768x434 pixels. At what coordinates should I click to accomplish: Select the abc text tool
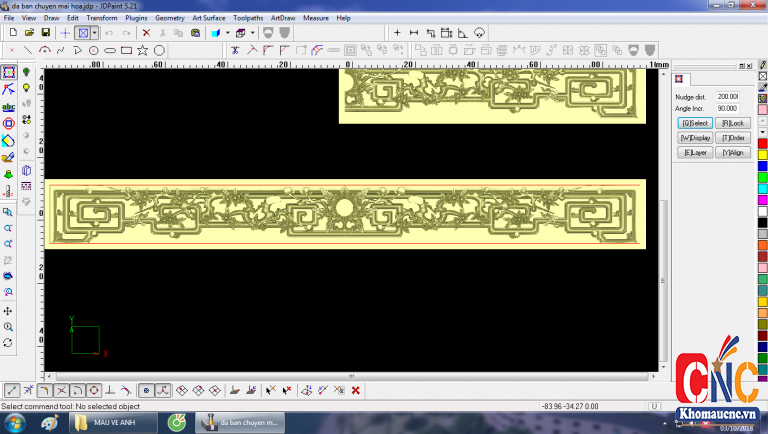8,106
